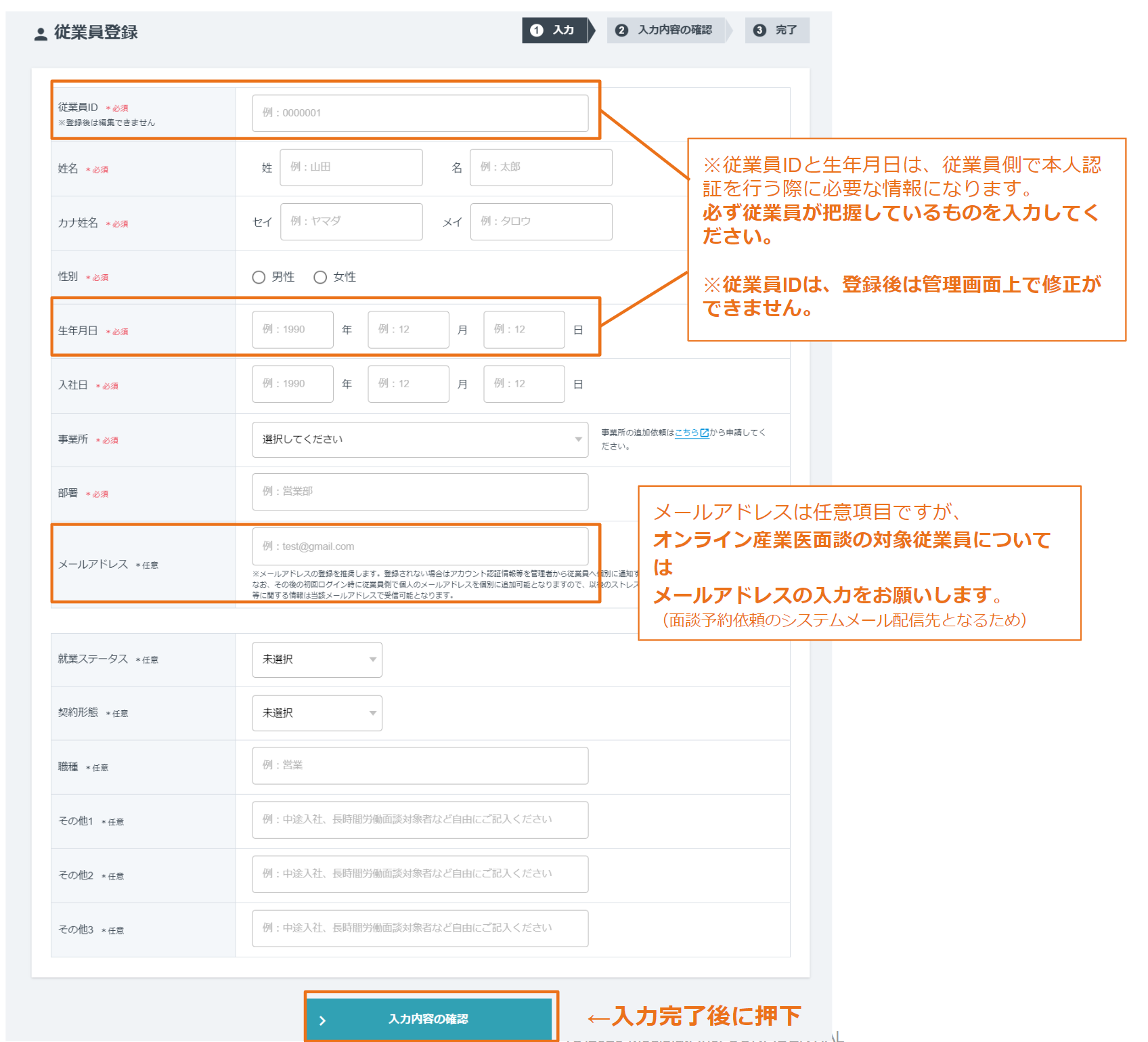1148x1042 pixels.
Task: Click the step 1 入力 indicator
Action: 554,30
